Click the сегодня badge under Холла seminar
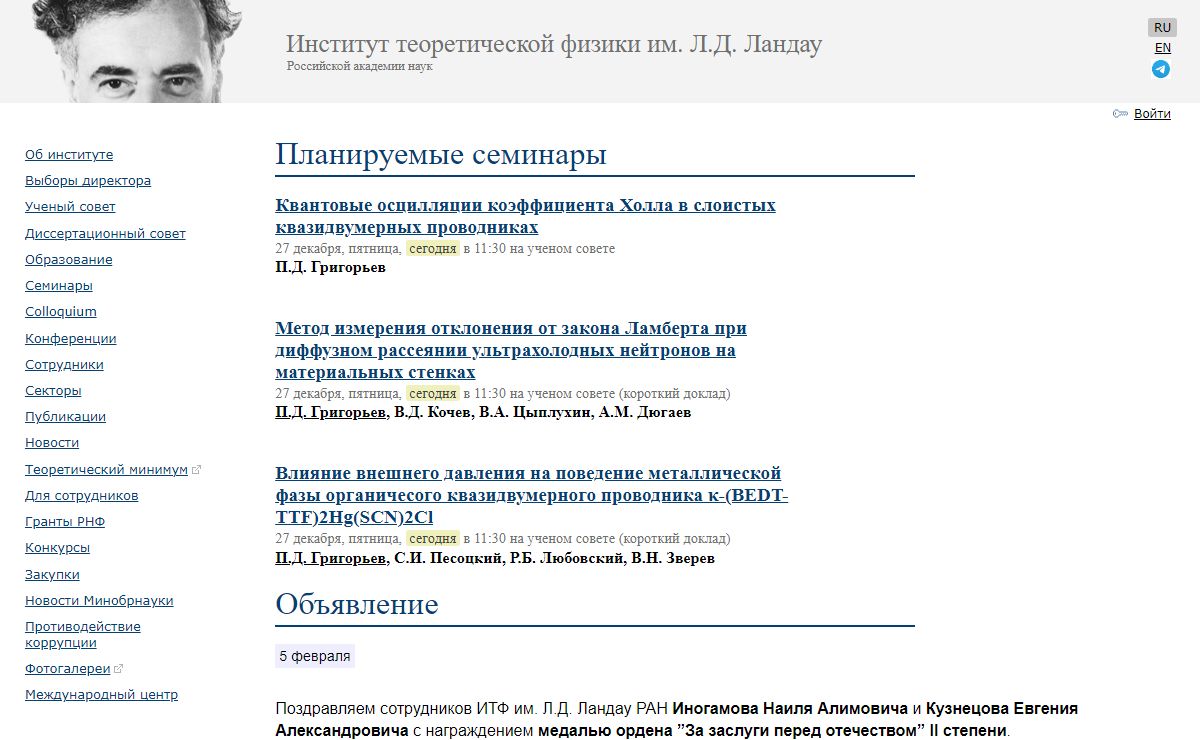 (433, 248)
